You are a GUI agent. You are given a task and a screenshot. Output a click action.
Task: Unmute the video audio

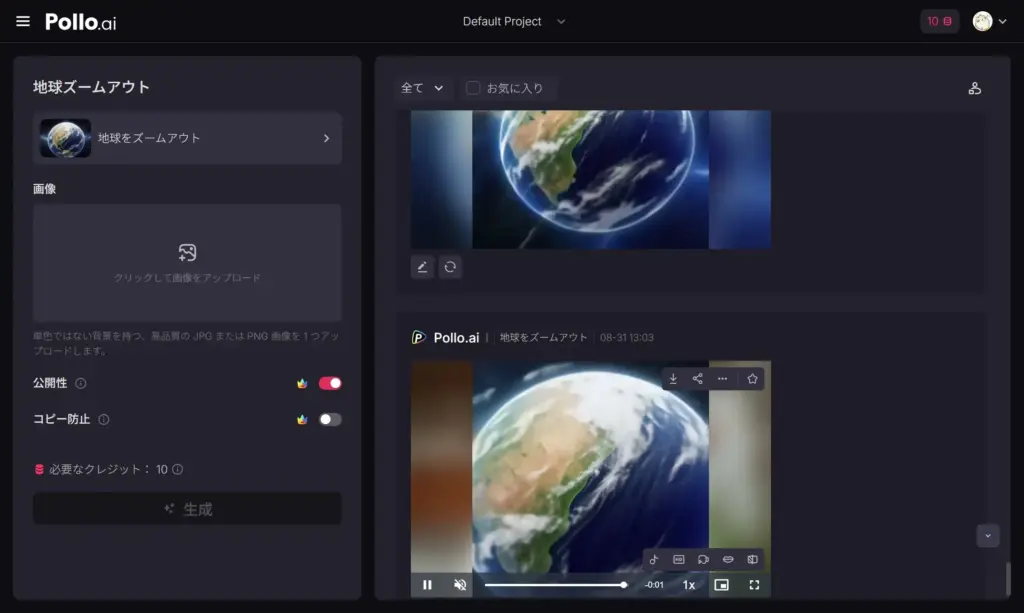460,585
